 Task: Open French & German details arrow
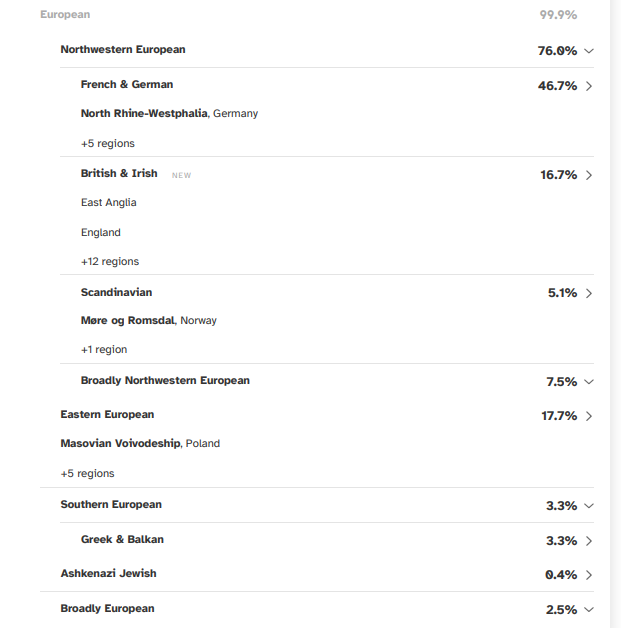(589, 86)
